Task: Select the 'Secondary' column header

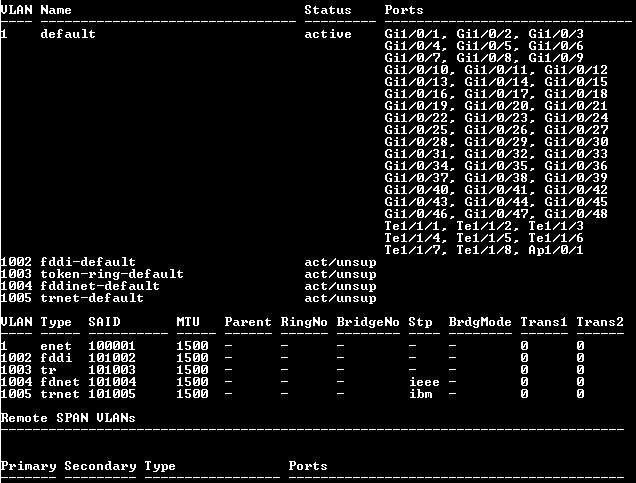Action: pos(100,466)
